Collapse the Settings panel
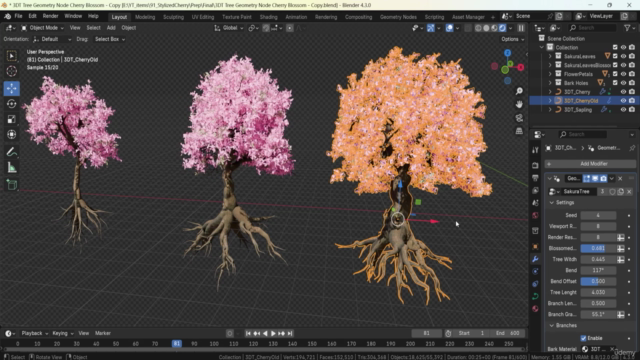Image resolution: width=640 pixels, height=360 pixels. [x=552, y=202]
